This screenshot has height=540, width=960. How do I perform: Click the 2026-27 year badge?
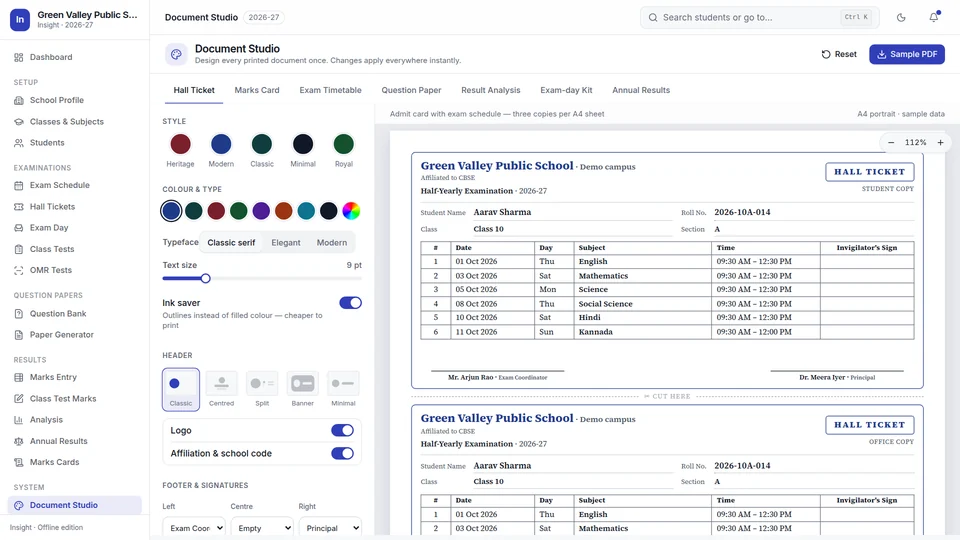tap(264, 17)
